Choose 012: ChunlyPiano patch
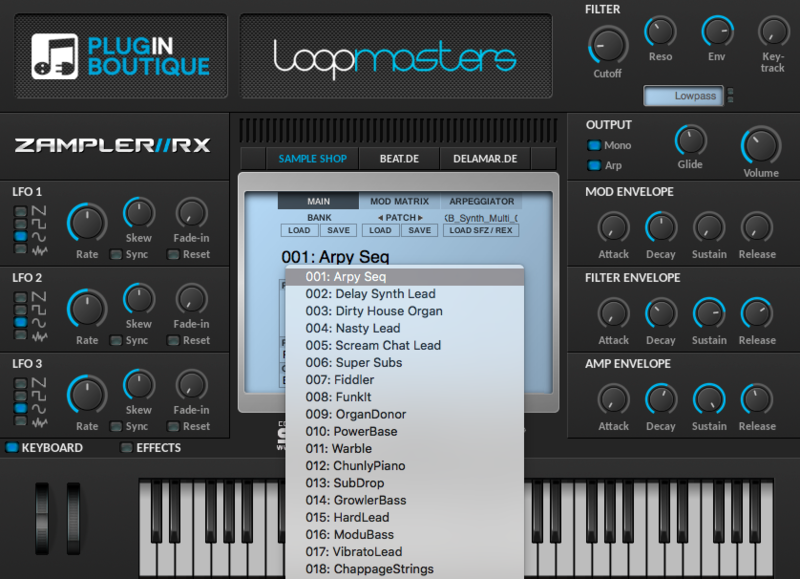This screenshot has height=579, width=800. 405,466
